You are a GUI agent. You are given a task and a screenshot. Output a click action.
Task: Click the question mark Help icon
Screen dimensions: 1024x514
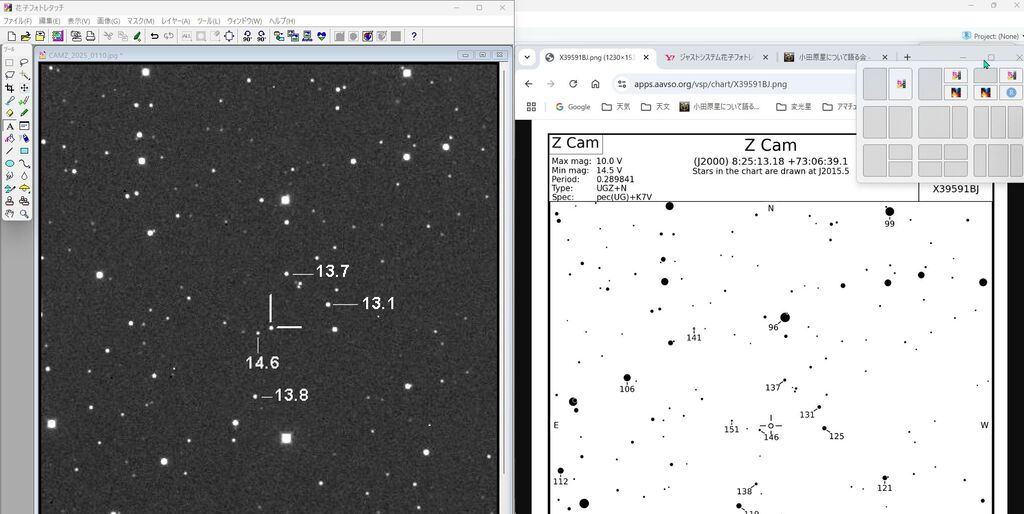(x=413, y=36)
